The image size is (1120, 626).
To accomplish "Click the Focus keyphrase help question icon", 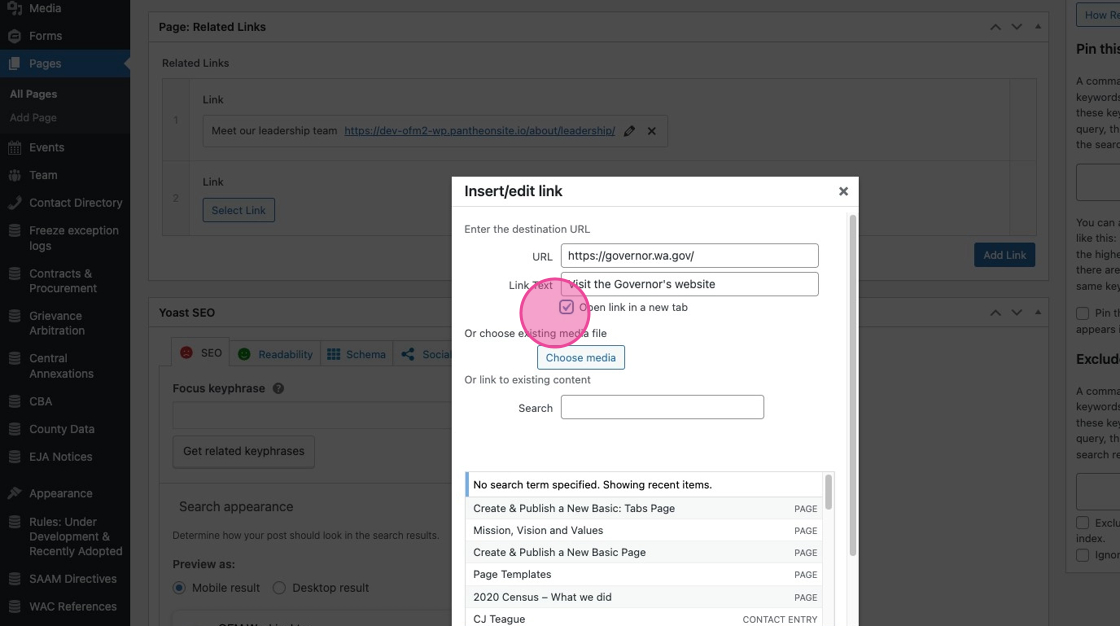I will (279, 388).
